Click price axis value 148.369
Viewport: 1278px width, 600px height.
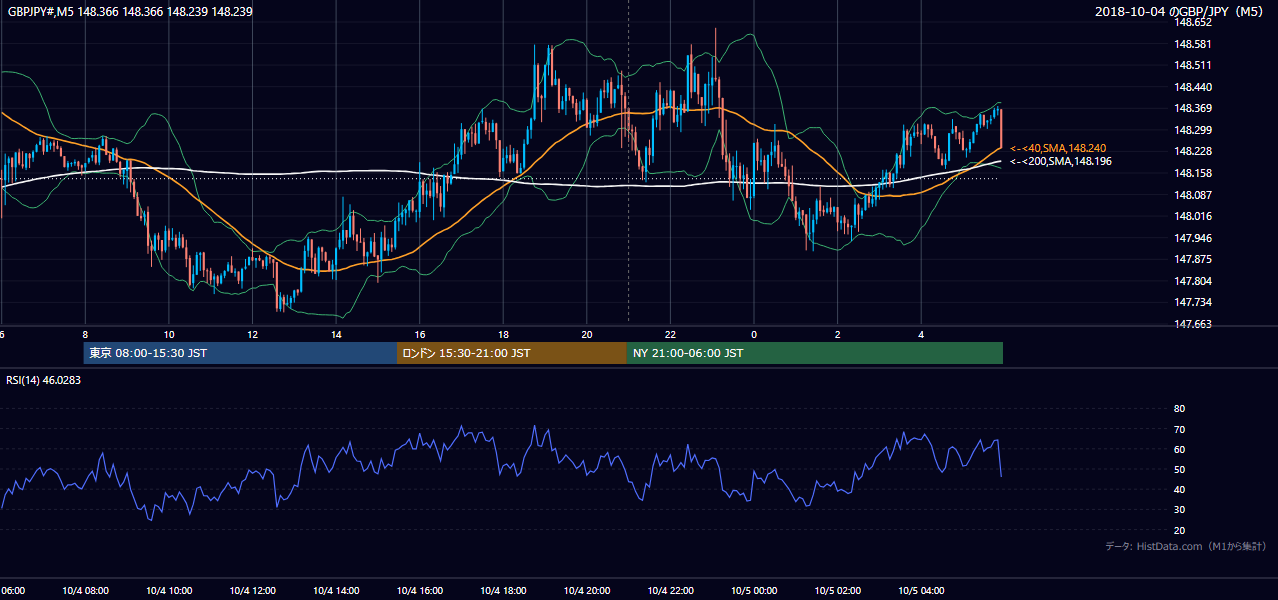pyautogui.click(x=1192, y=108)
